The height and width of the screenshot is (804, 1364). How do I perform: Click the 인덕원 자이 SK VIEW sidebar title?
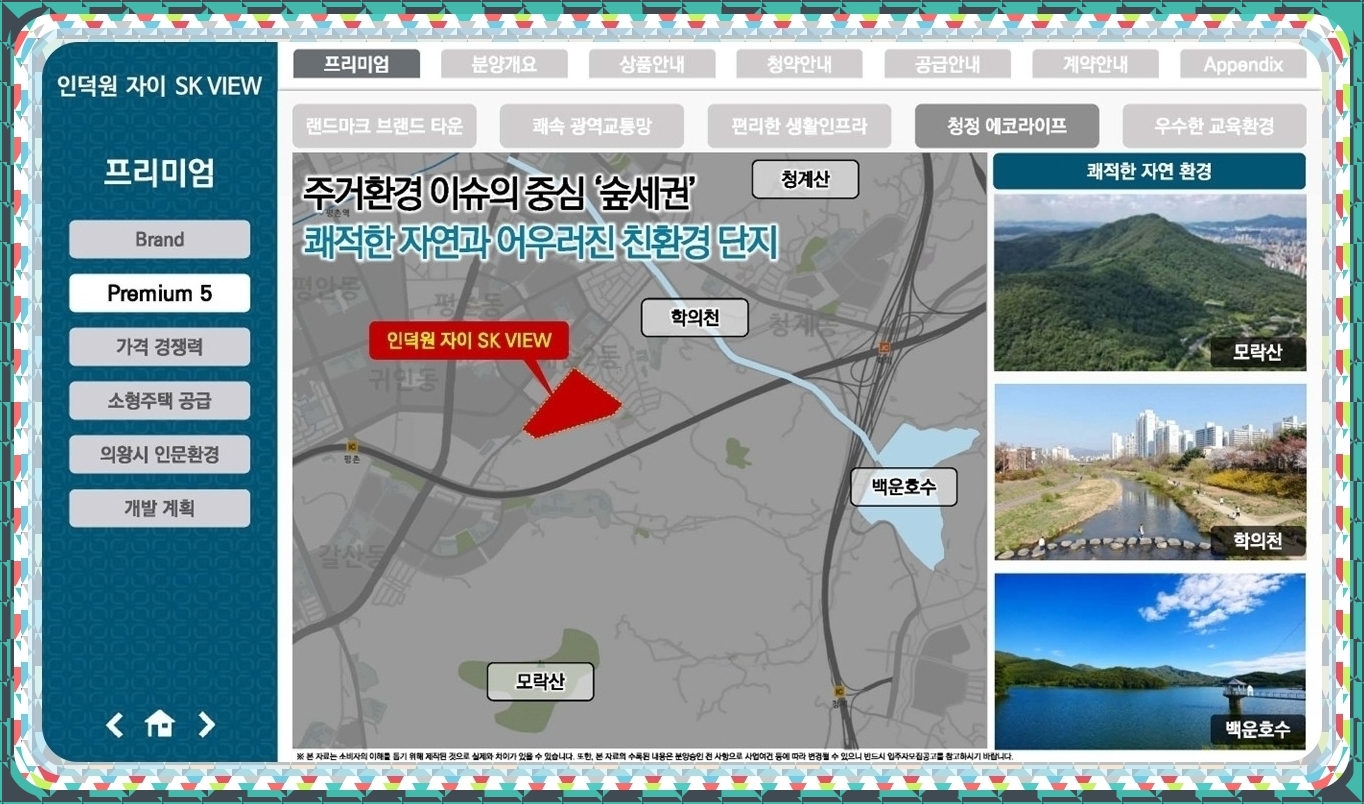(160, 86)
